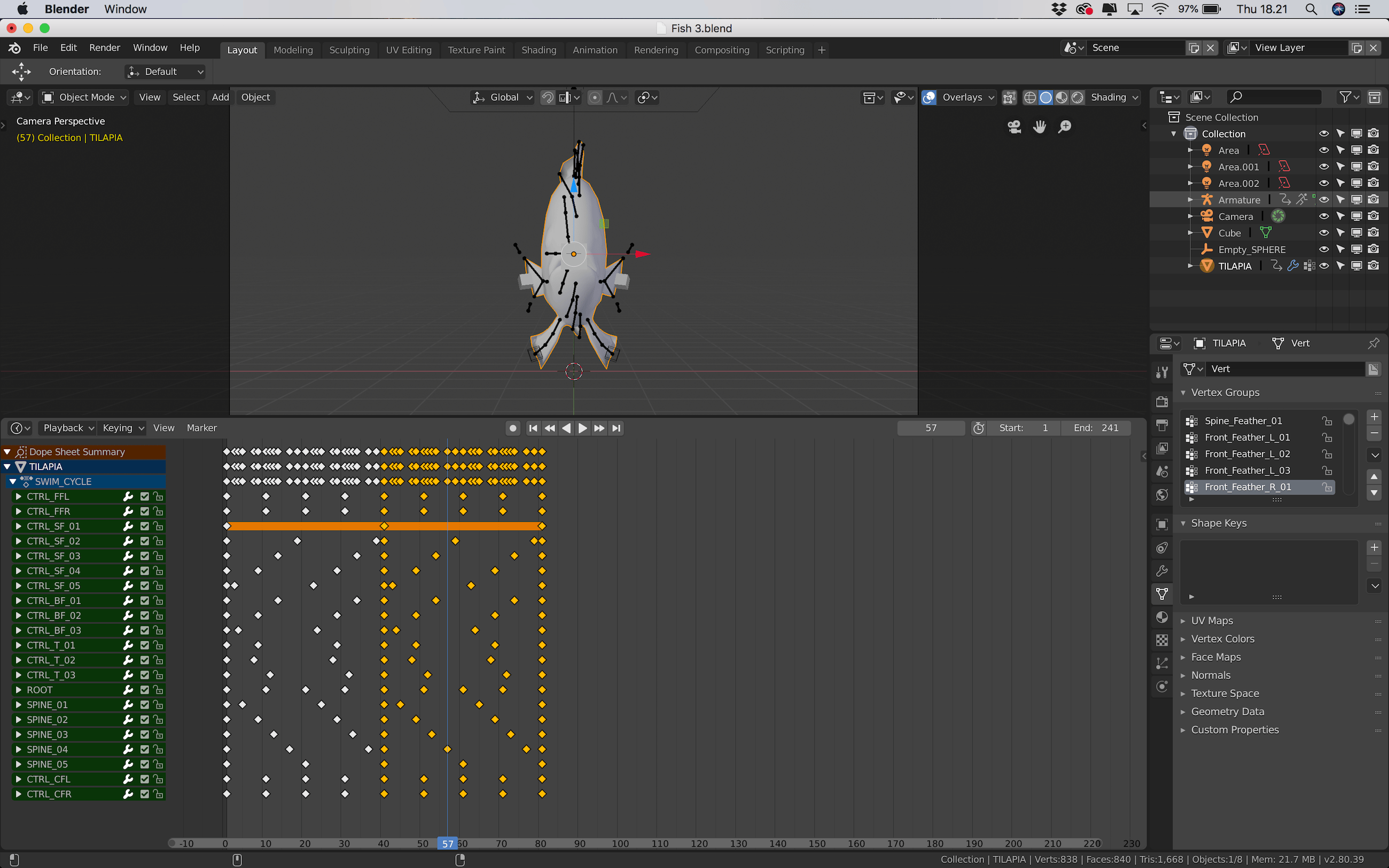Toggle the SPINE_01 channel lock
1389x868 pixels.
pyautogui.click(x=158, y=705)
